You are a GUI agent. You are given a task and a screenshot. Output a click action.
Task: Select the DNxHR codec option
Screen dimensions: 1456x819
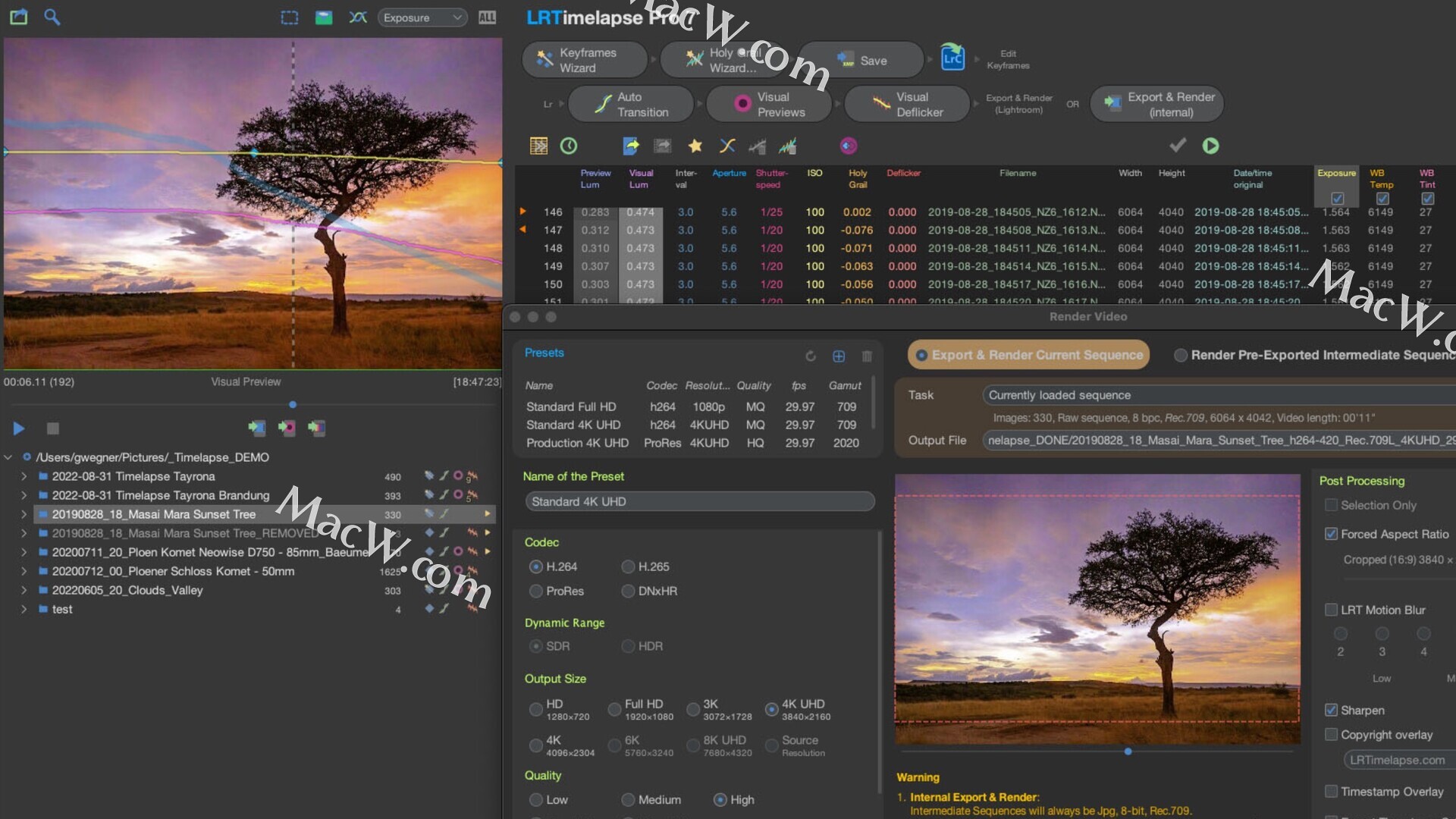(x=628, y=591)
